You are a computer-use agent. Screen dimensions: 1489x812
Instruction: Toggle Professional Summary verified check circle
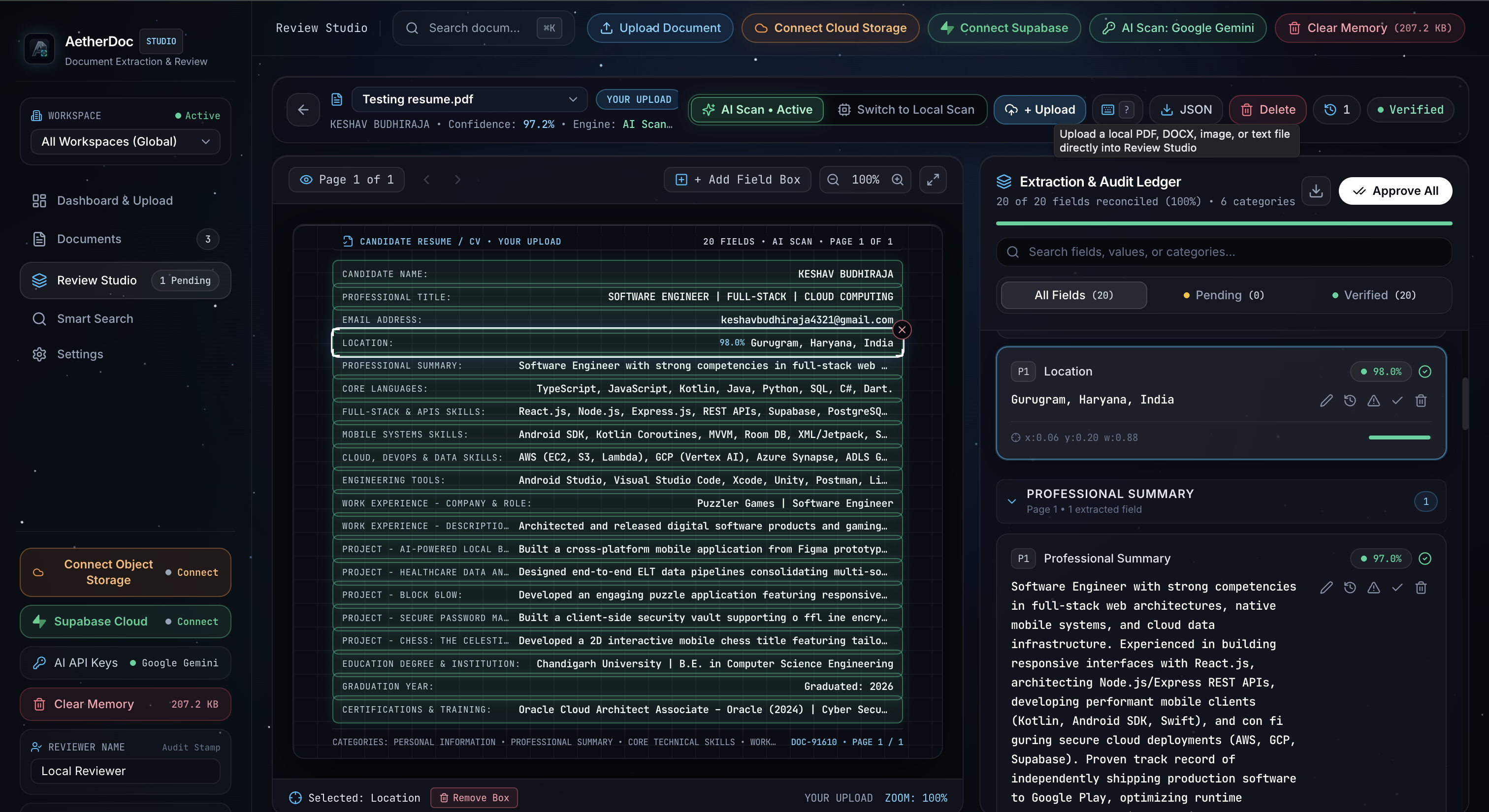(x=1425, y=559)
